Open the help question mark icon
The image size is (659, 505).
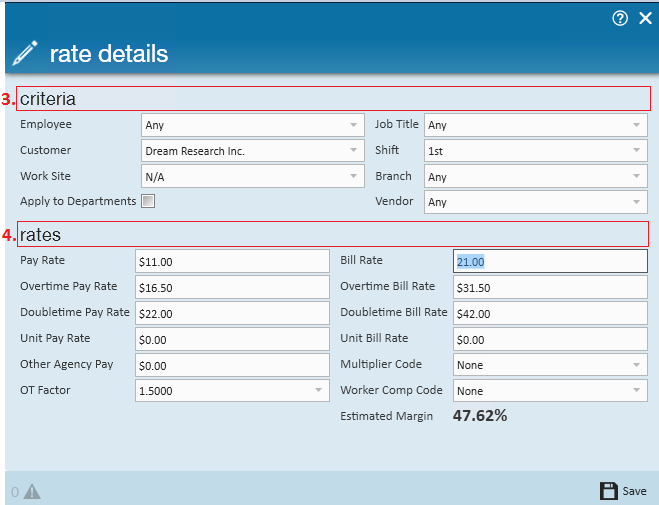(620, 18)
